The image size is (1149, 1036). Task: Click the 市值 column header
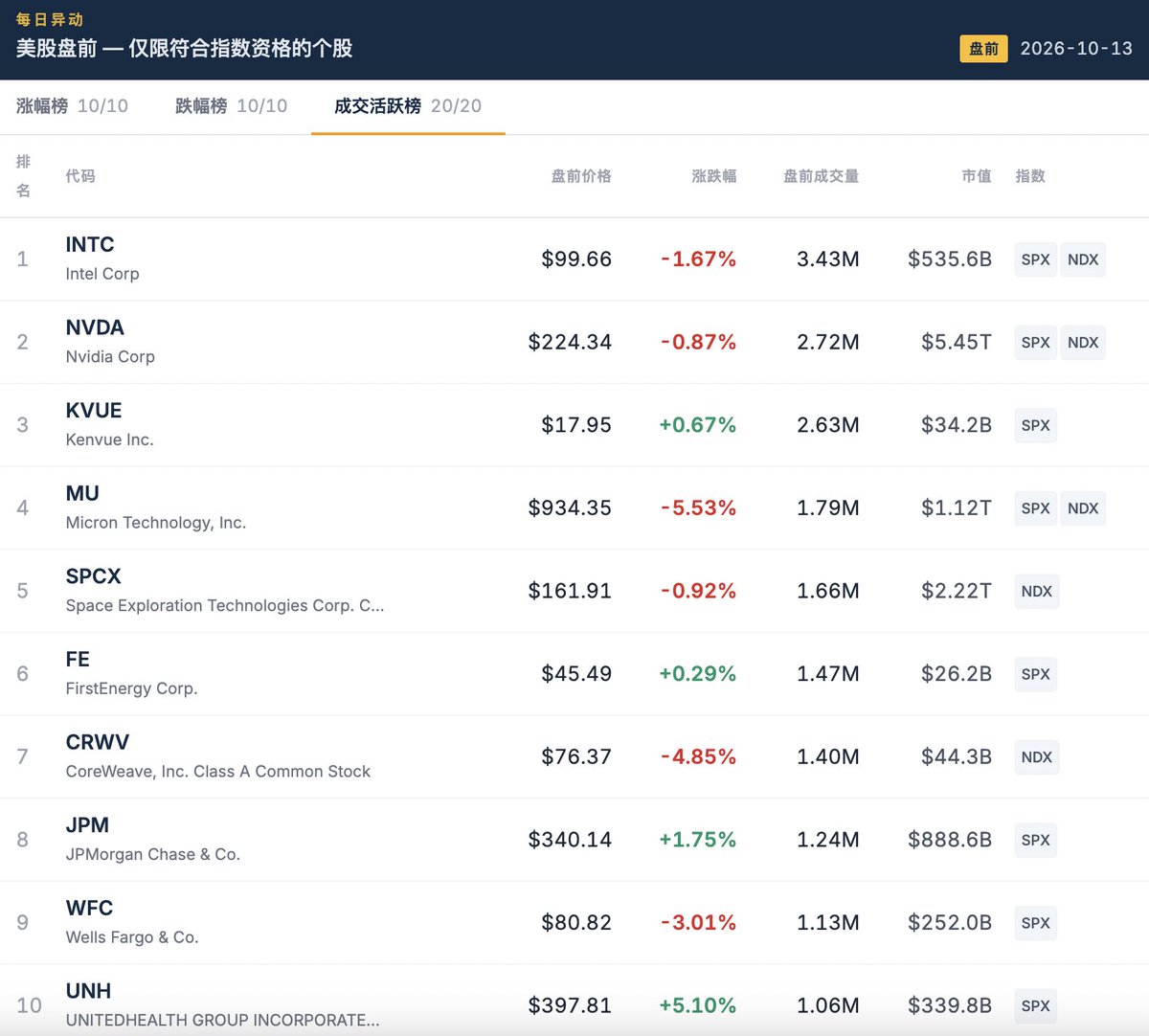point(977,176)
